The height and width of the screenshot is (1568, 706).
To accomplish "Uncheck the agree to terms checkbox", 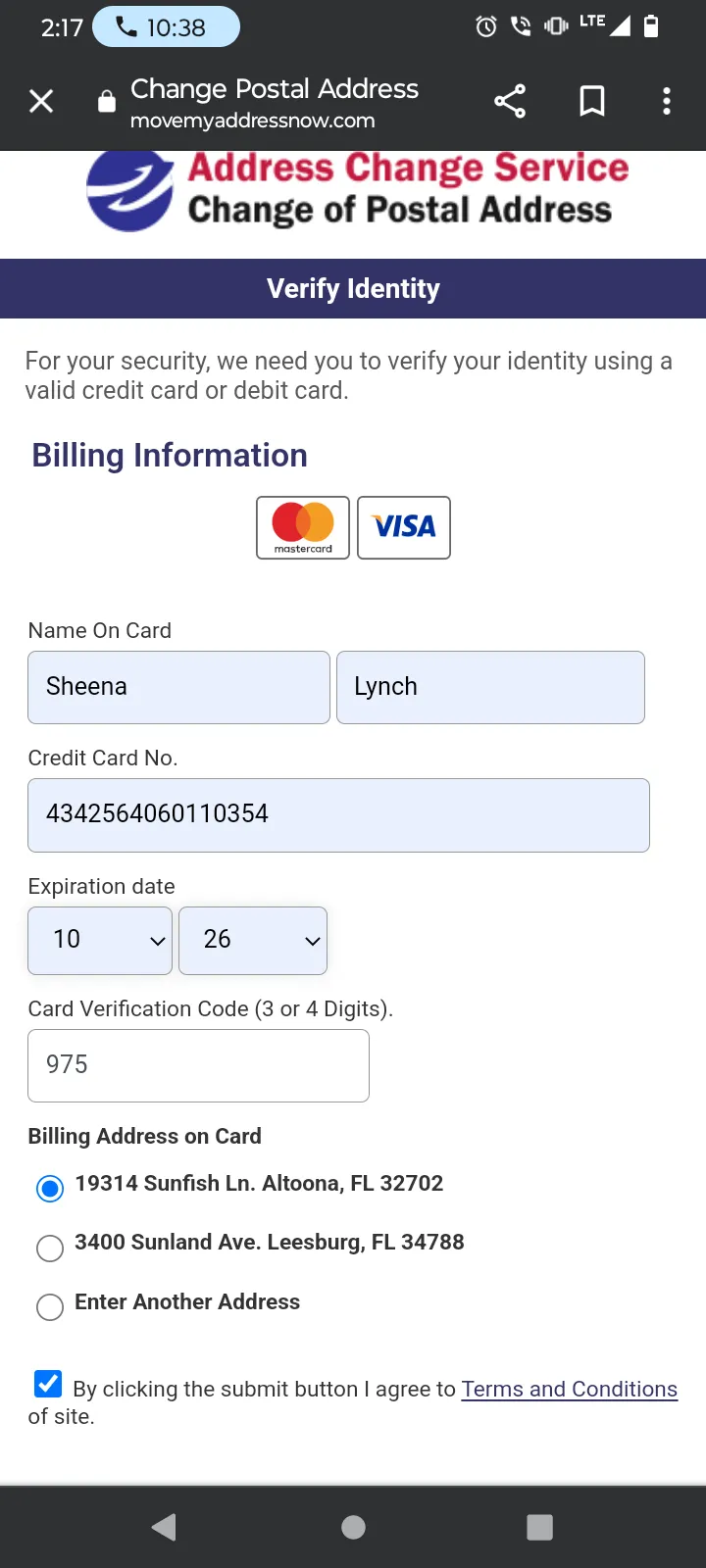I will point(48,1383).
